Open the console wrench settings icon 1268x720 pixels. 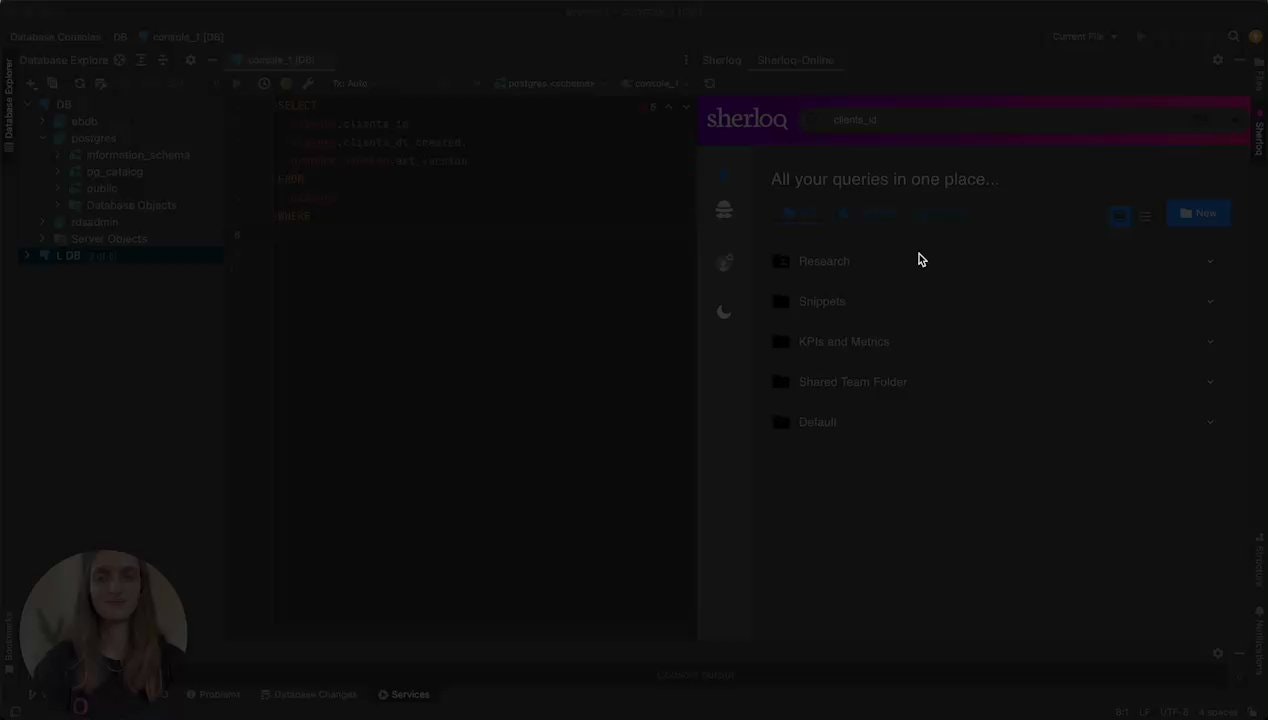tap(308, 84)
